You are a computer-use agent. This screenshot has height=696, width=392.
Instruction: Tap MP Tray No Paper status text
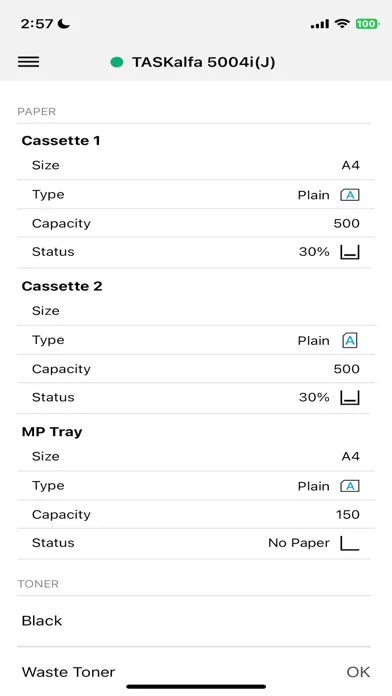click(299, 543)
